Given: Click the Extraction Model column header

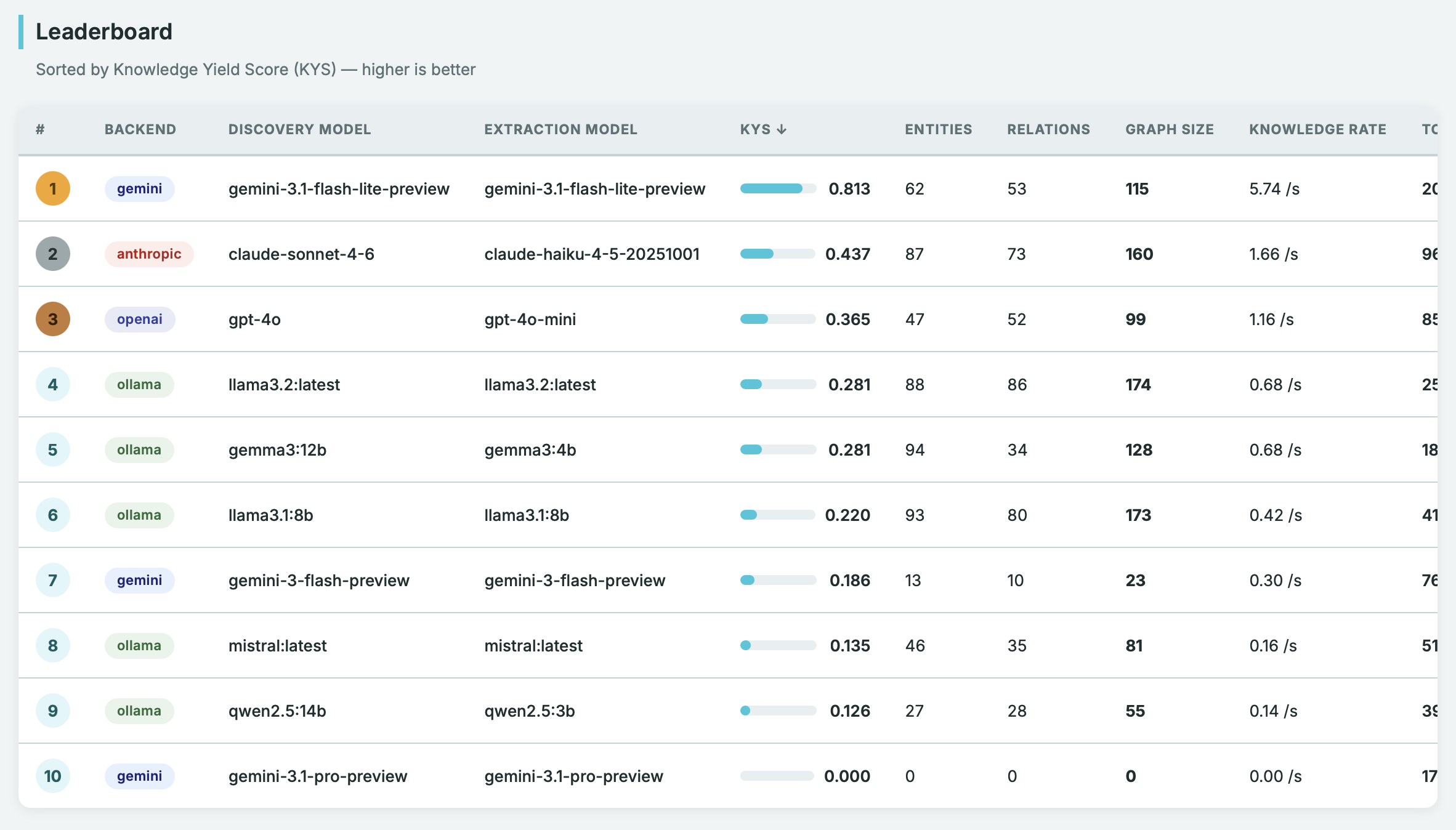Looking at the screenshot, I should tap(560, 129).
